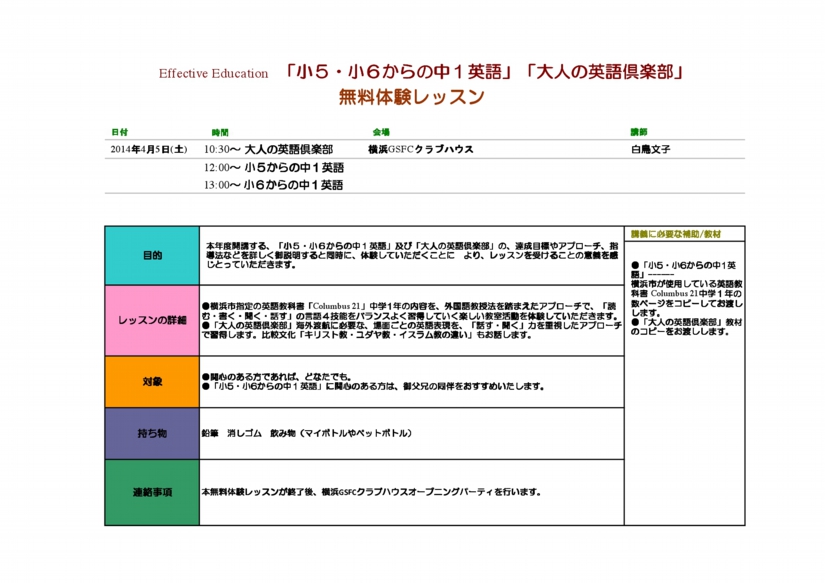
Task: Click the オープニングパーティ notice text
Action: click(x=371, y=492)
